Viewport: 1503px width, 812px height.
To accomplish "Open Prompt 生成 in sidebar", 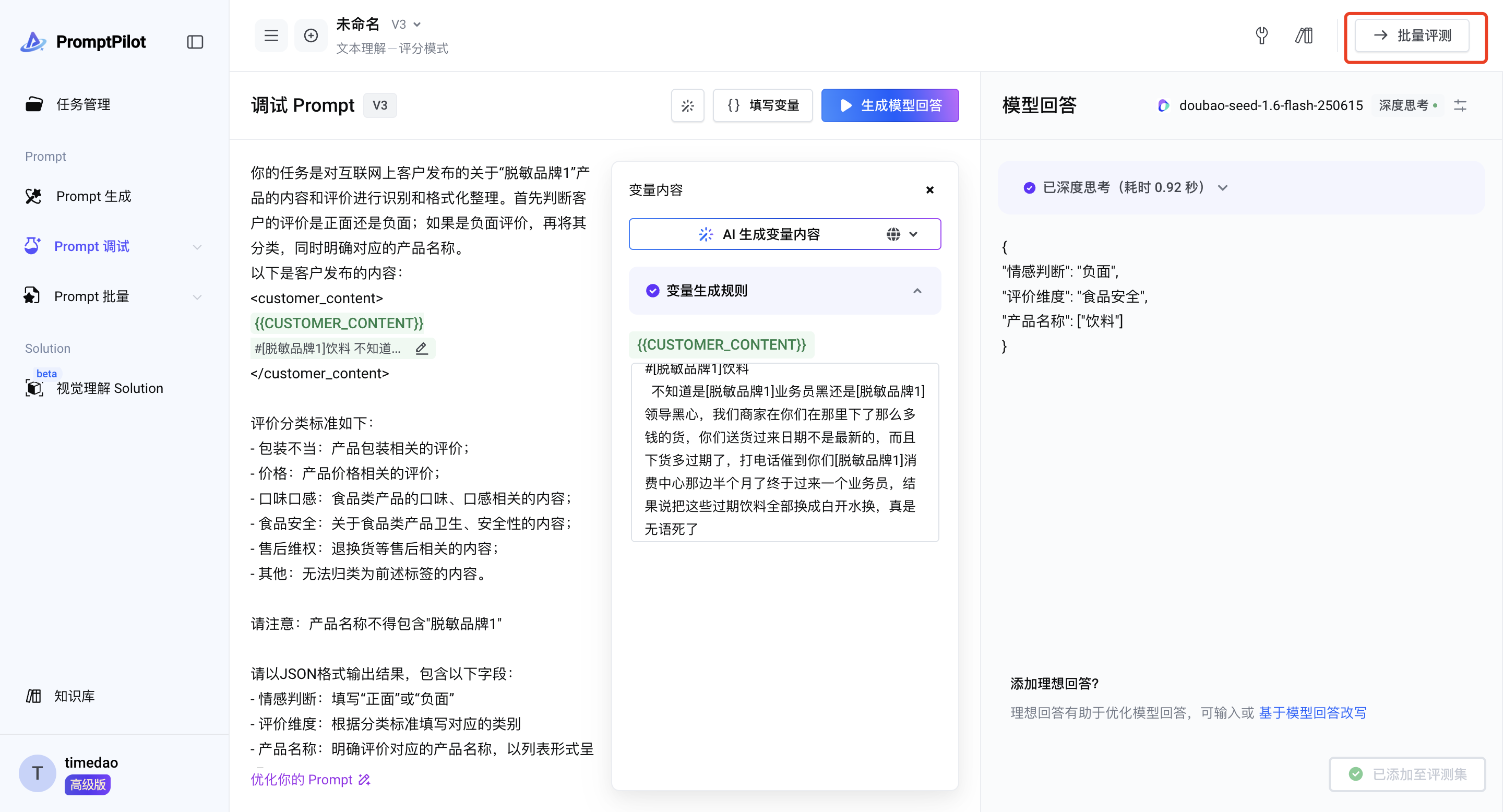I will (x=93, y=196).
